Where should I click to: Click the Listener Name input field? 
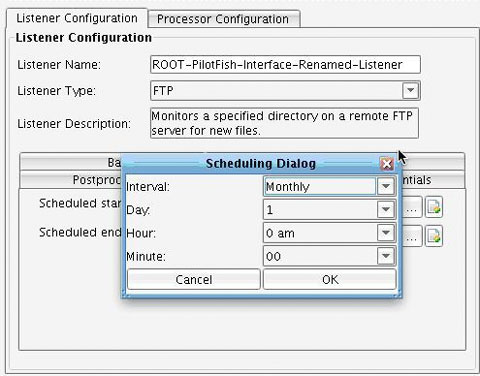285,65
